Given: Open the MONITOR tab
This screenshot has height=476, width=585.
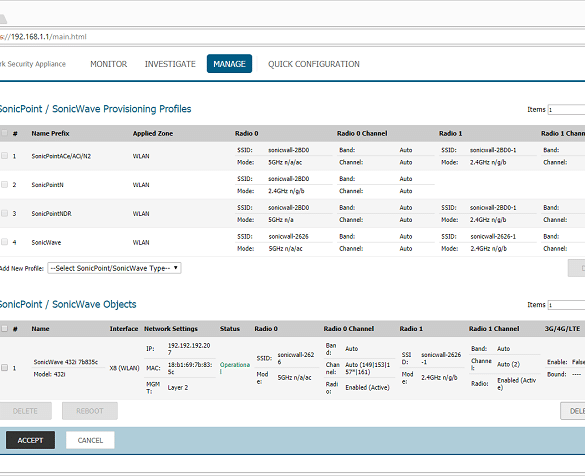Looking at the screenshot, I should [x=109, y=64].
